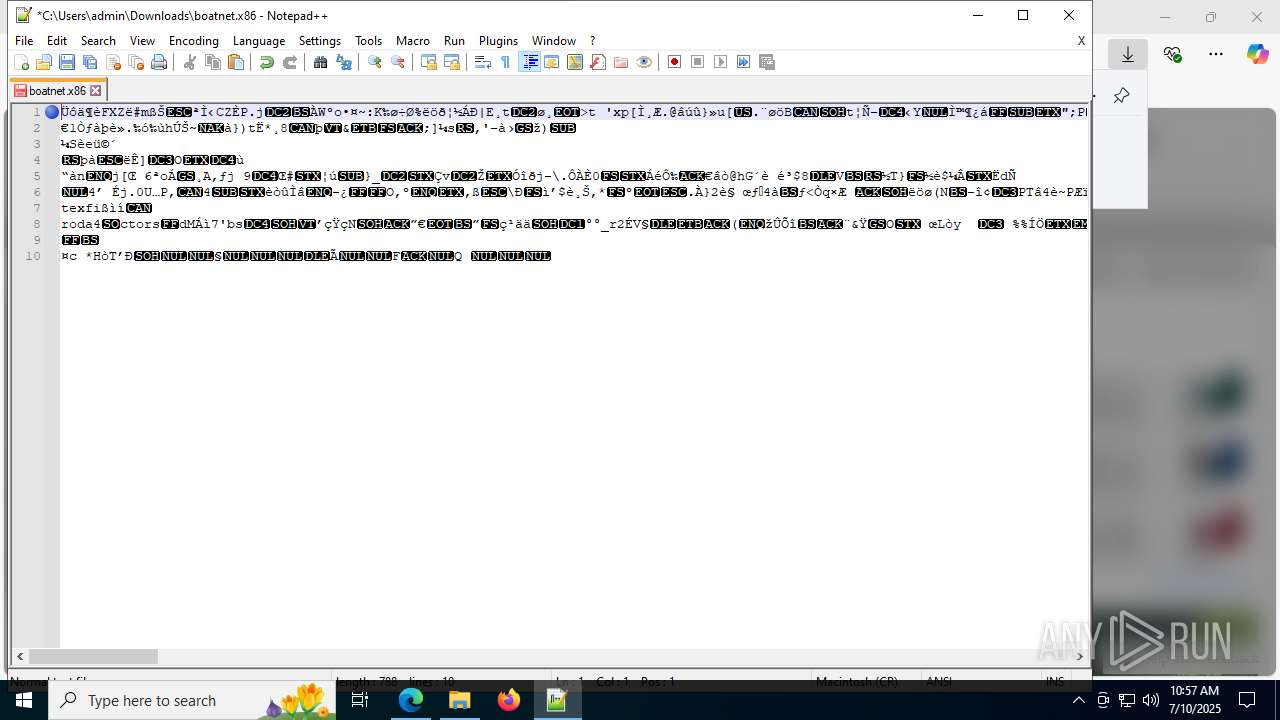The image size is (1280, 720).
Task: Redo the last undone edit
Action: pyautogui.click(x=289, y=62)
